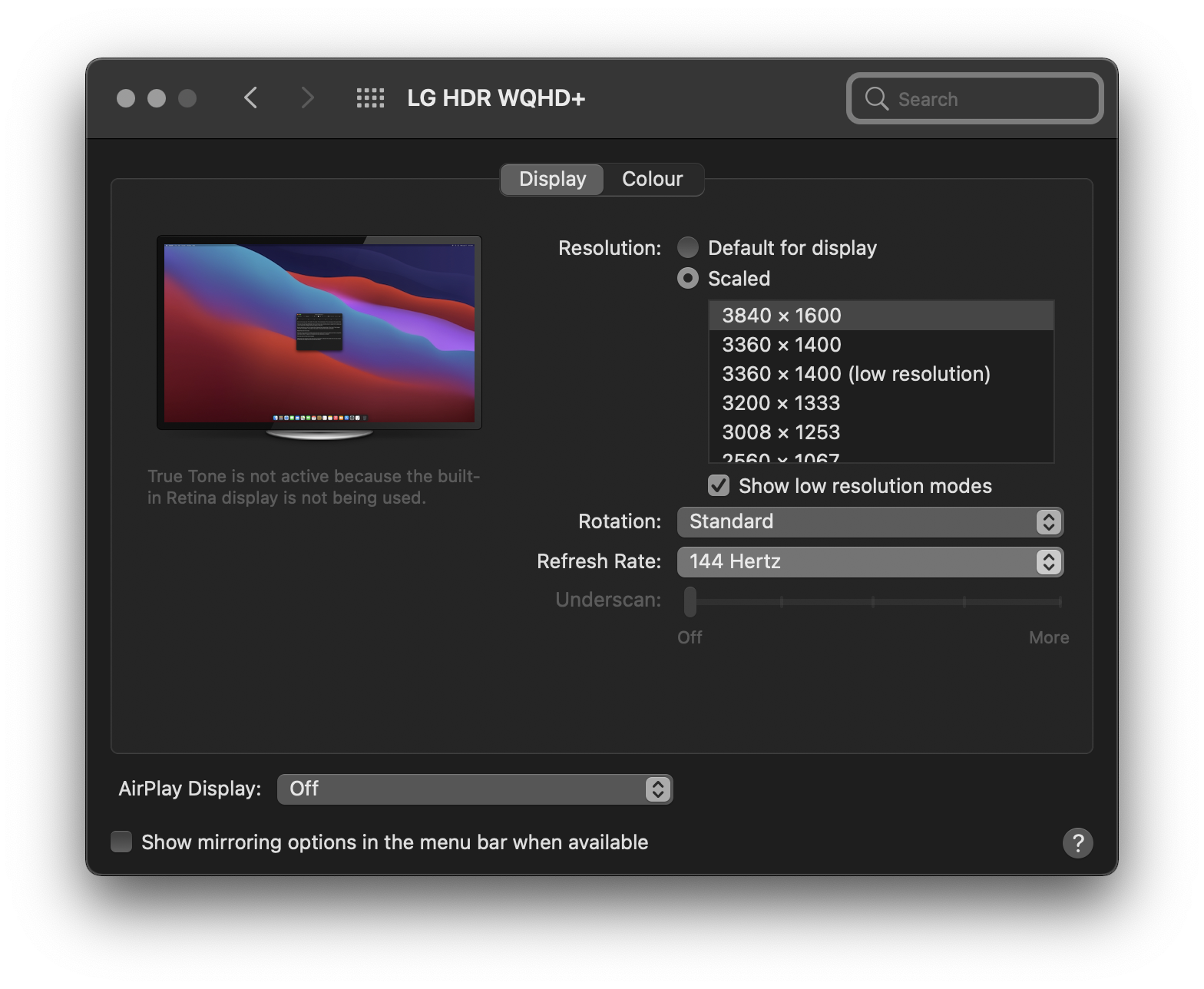Image resolution: width=1204 pixels, height=989 pixels.
Task: Go forward with the right chevron
Action: 307,98
